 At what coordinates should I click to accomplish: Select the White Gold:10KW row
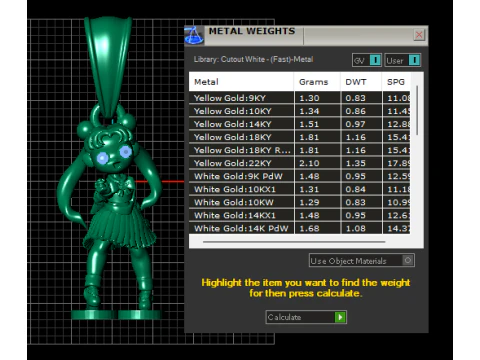pos(300,202)
